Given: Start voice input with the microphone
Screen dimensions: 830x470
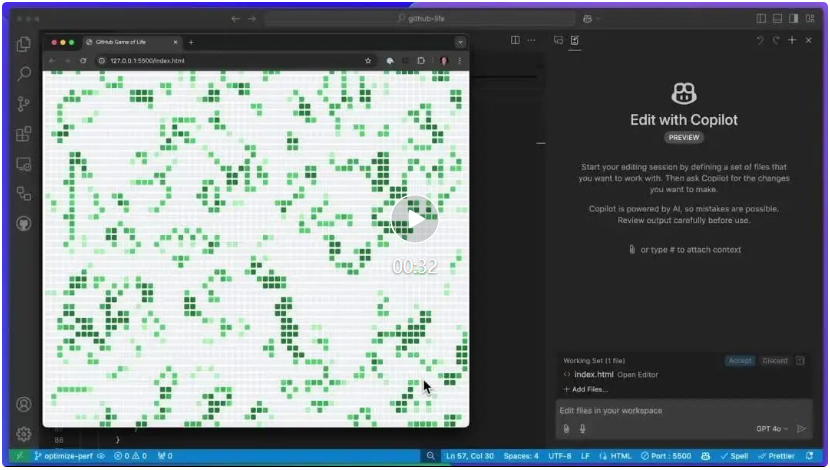Looking at the screenshot, I should (582, 429).
